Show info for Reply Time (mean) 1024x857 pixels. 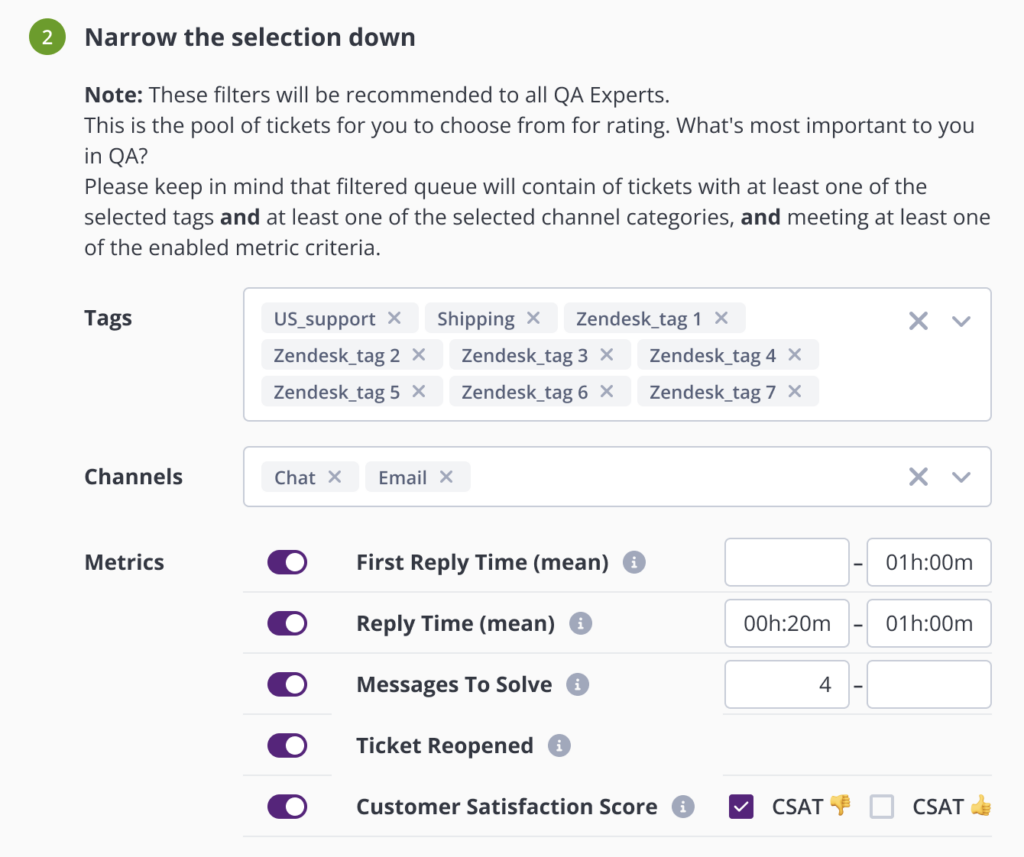pyautogui.click(x=580, y=623)
